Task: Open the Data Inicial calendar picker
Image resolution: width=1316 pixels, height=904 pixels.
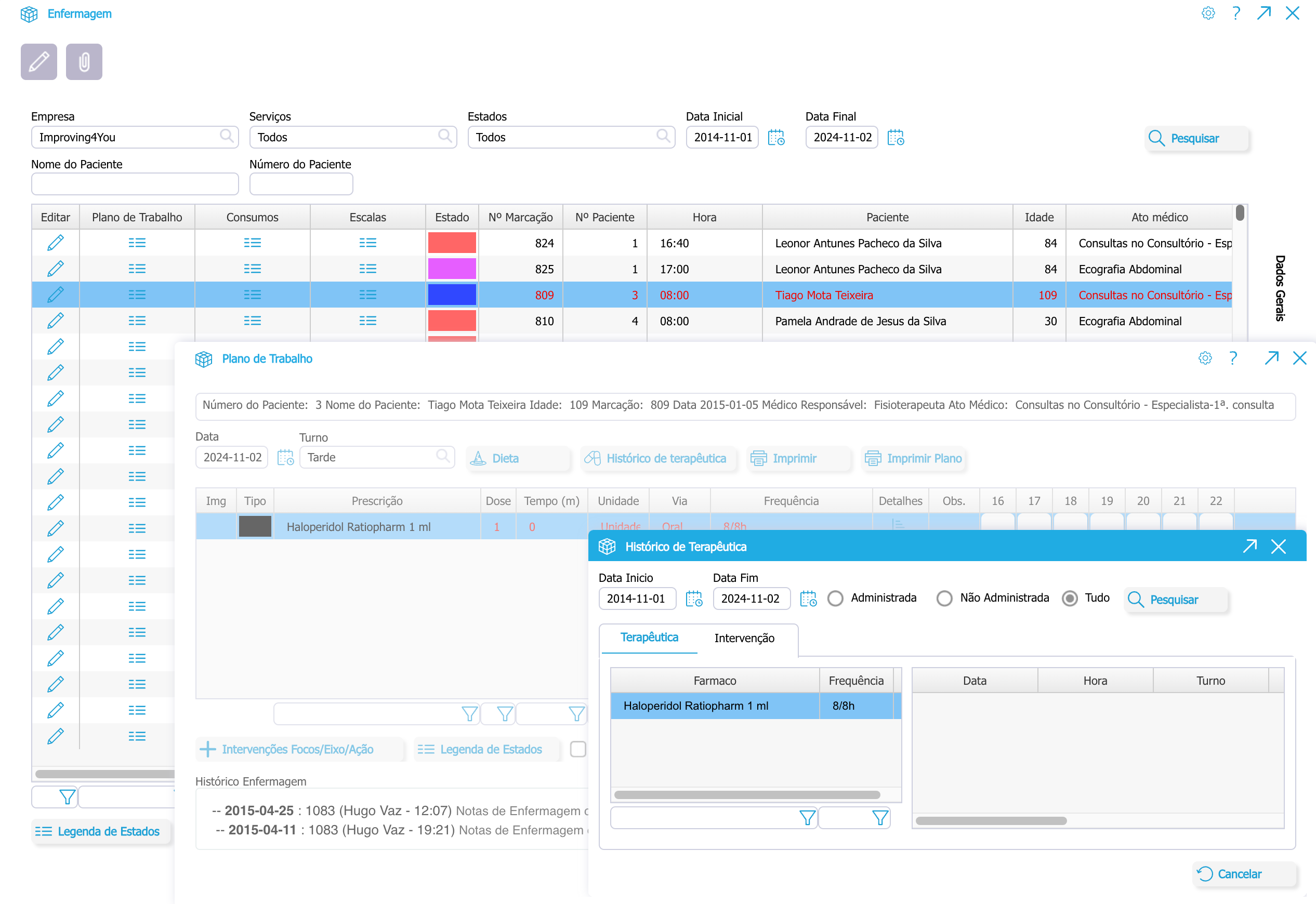Action: point(775,138)
